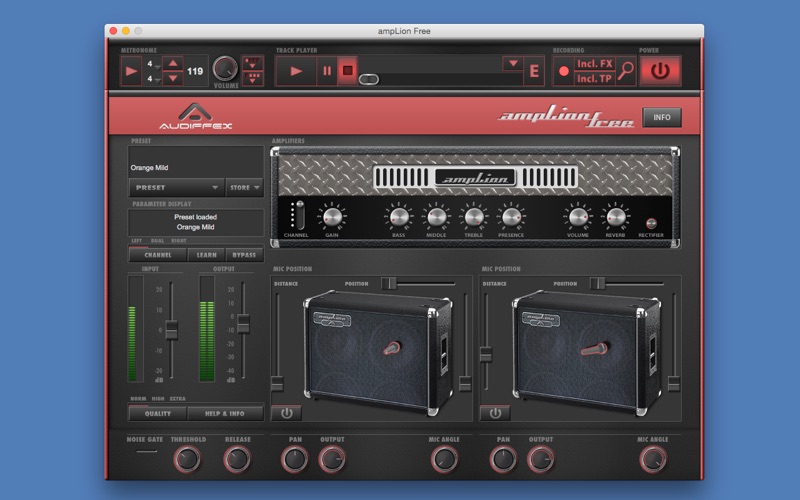Click right cabinet microphone
Viewport: 800px width, 500px height.
point(595,349)
